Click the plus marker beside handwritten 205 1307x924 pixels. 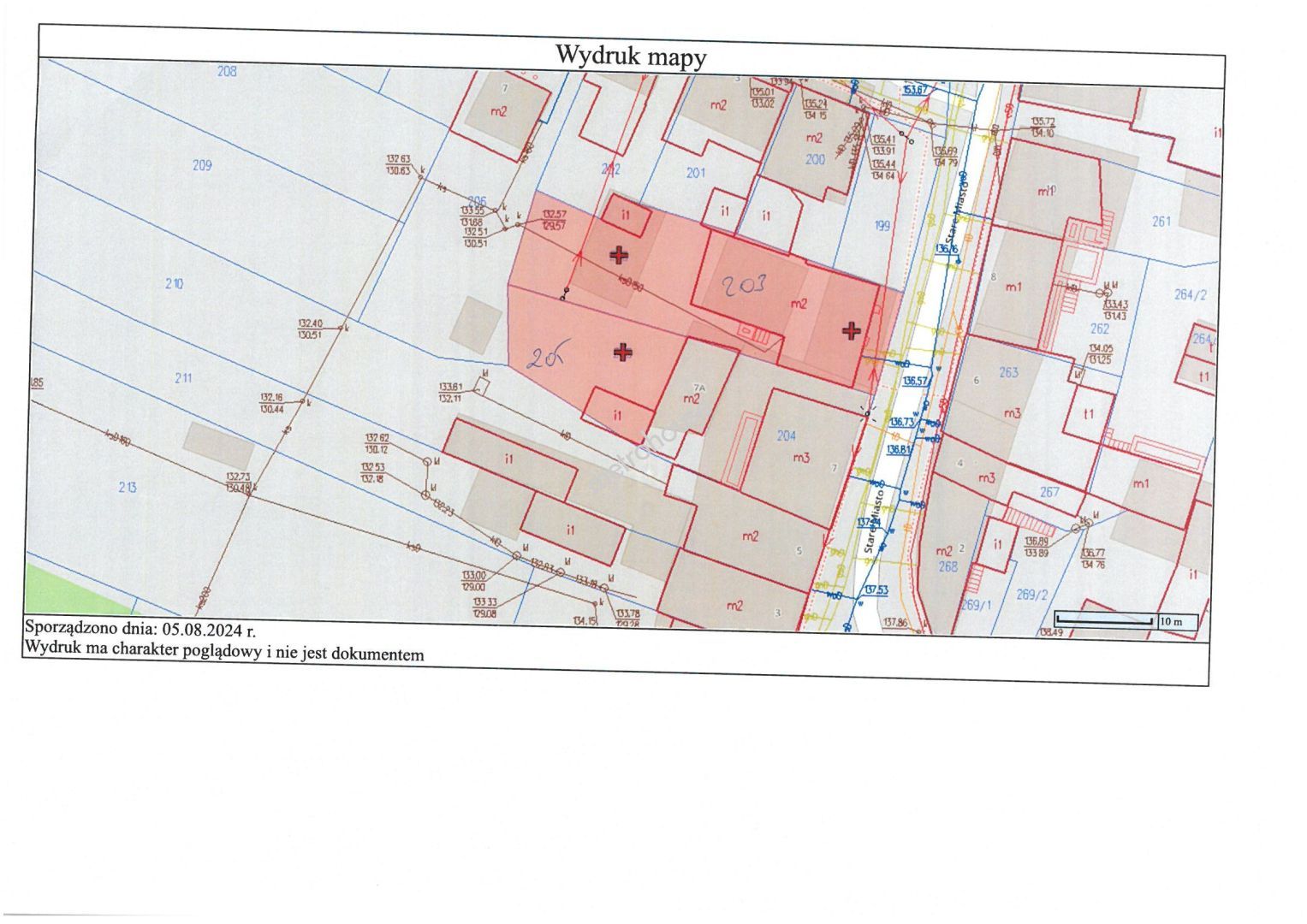coord(624,352)
